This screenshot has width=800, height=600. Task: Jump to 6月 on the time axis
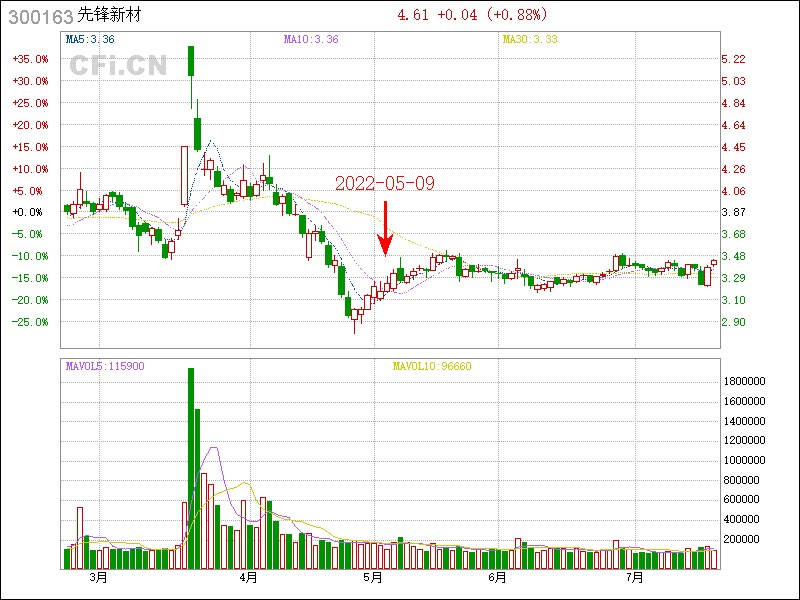[x=497, y=578]
